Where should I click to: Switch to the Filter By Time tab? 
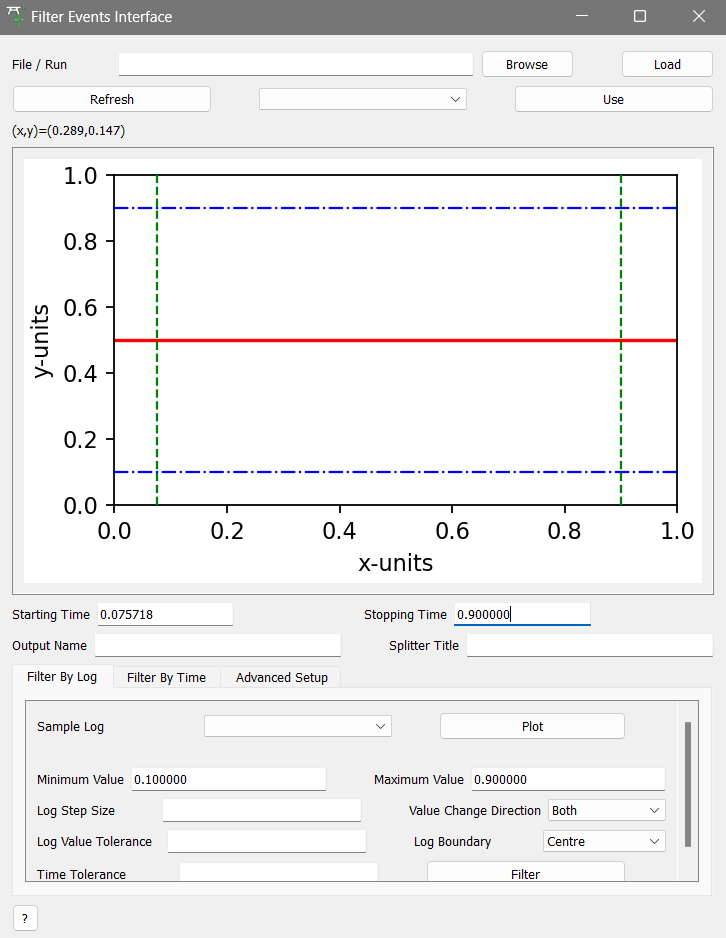pyautogui.click(x=166, y=677)
